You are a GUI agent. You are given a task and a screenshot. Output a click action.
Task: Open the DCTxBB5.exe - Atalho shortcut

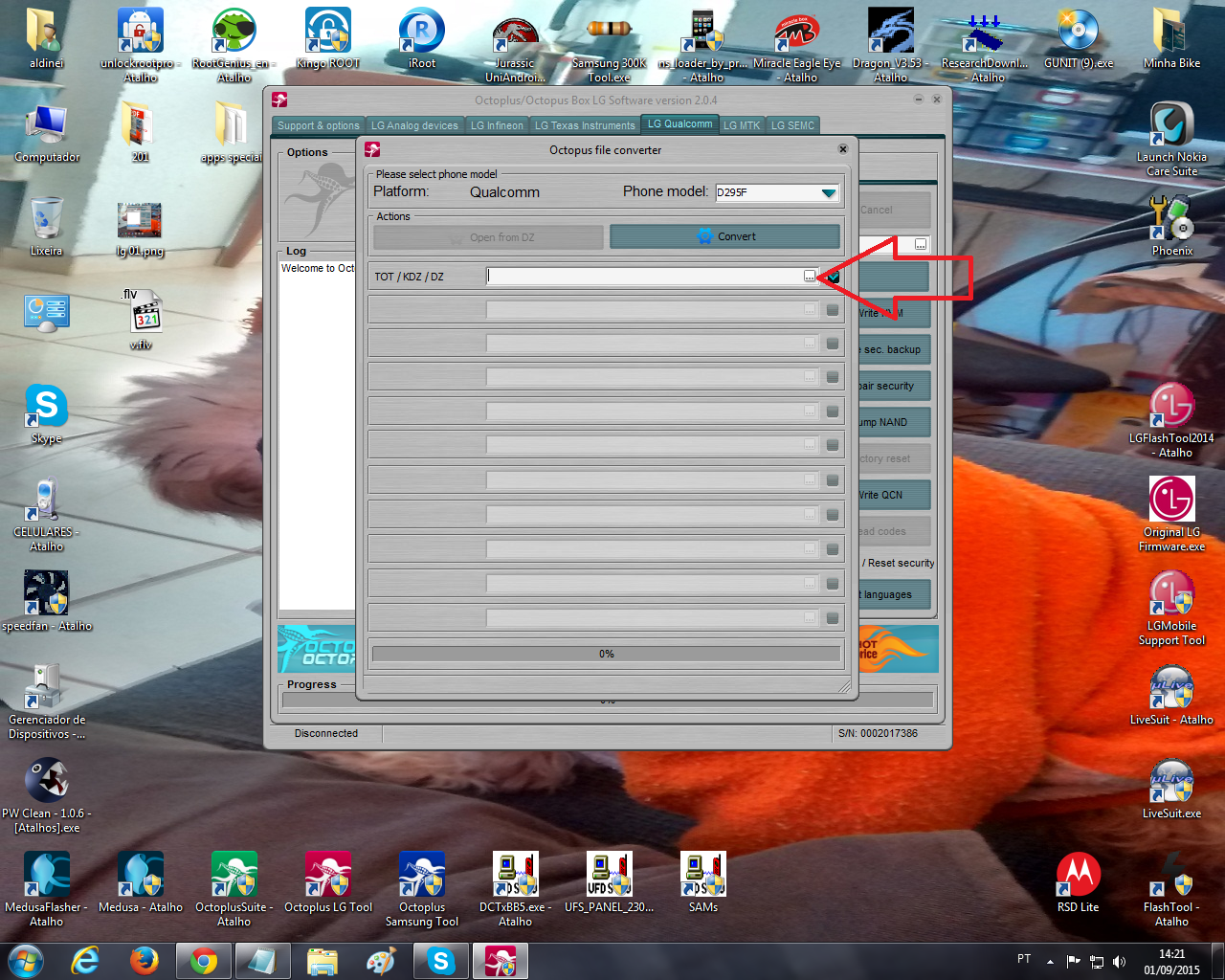515,889
